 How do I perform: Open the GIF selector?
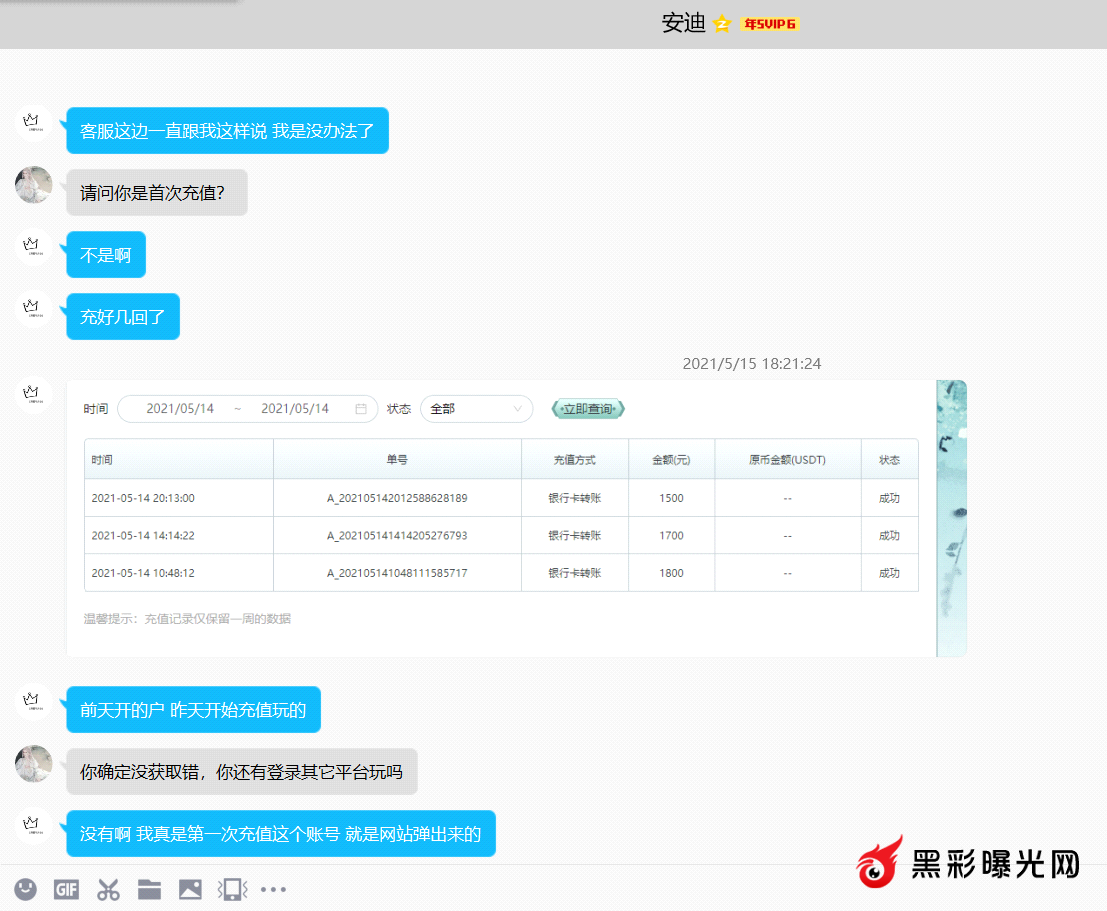pos(66,889)
